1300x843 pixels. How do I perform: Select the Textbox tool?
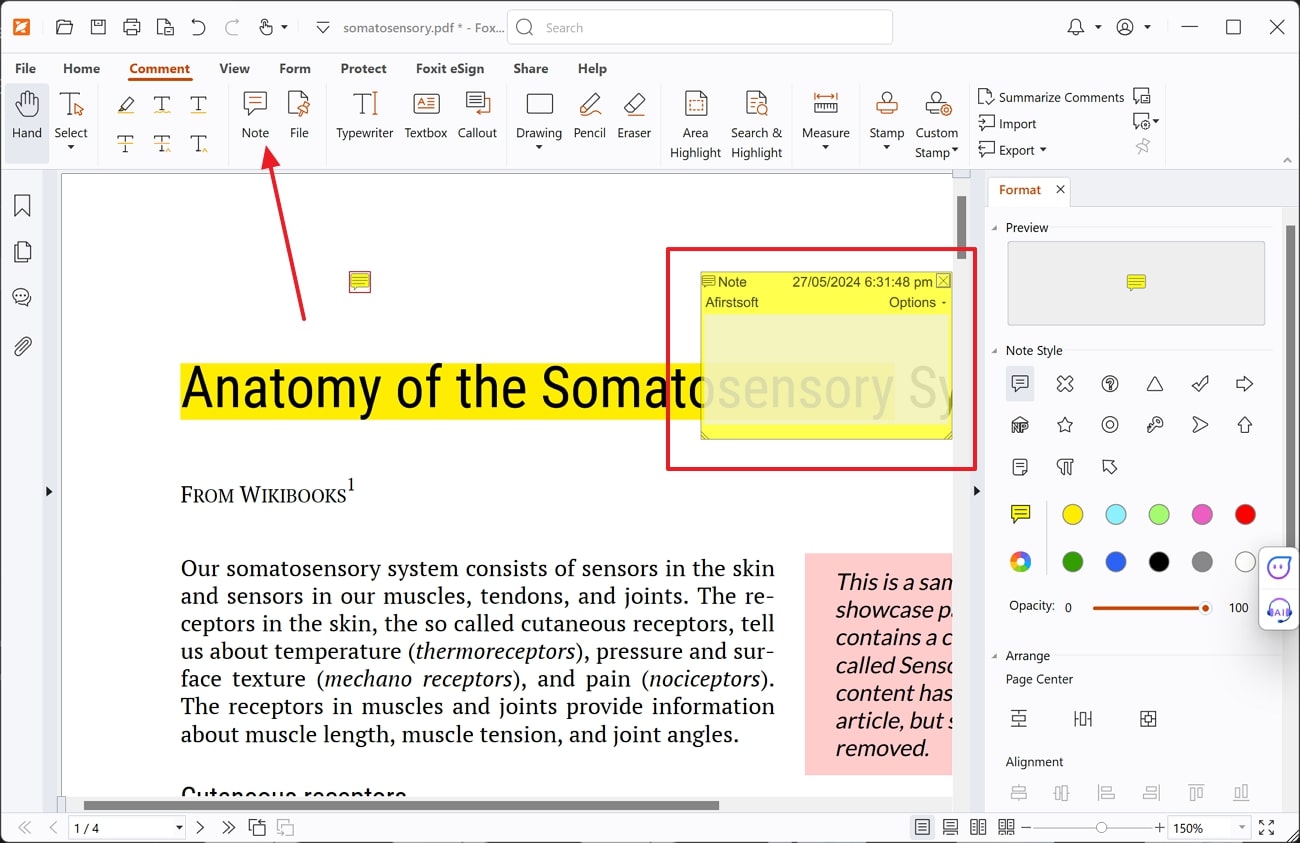click(426, 115)
